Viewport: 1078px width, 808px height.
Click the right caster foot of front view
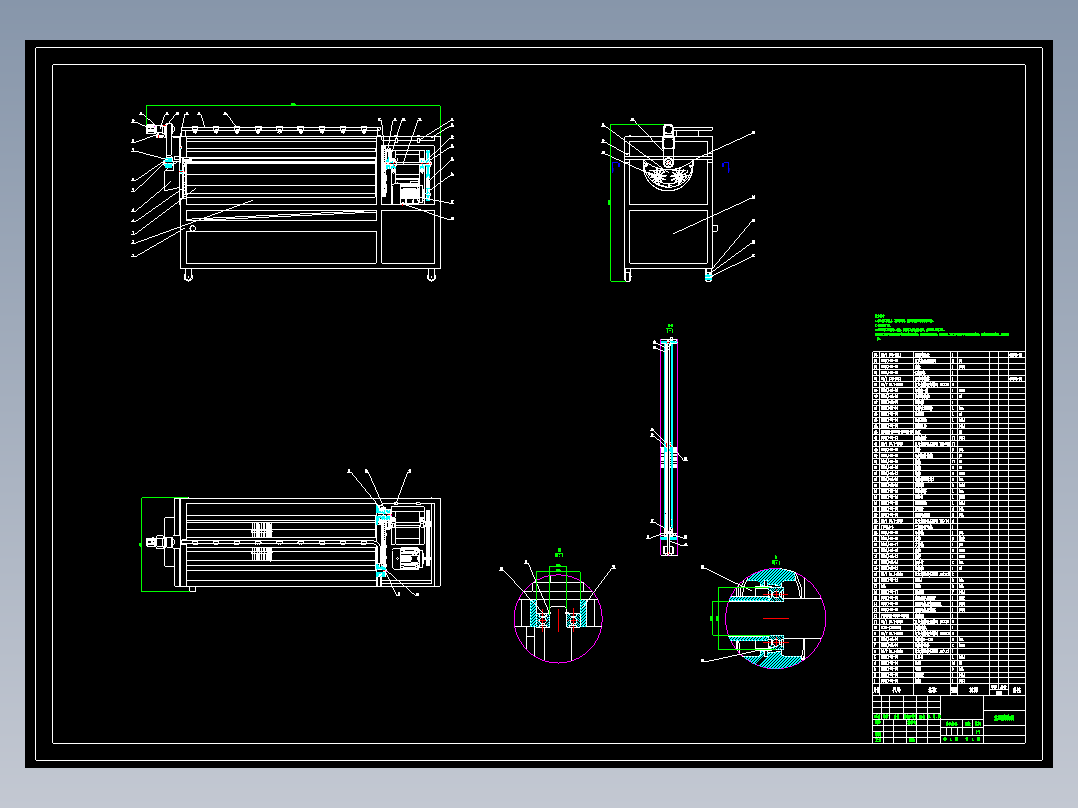tap(431, 275)
